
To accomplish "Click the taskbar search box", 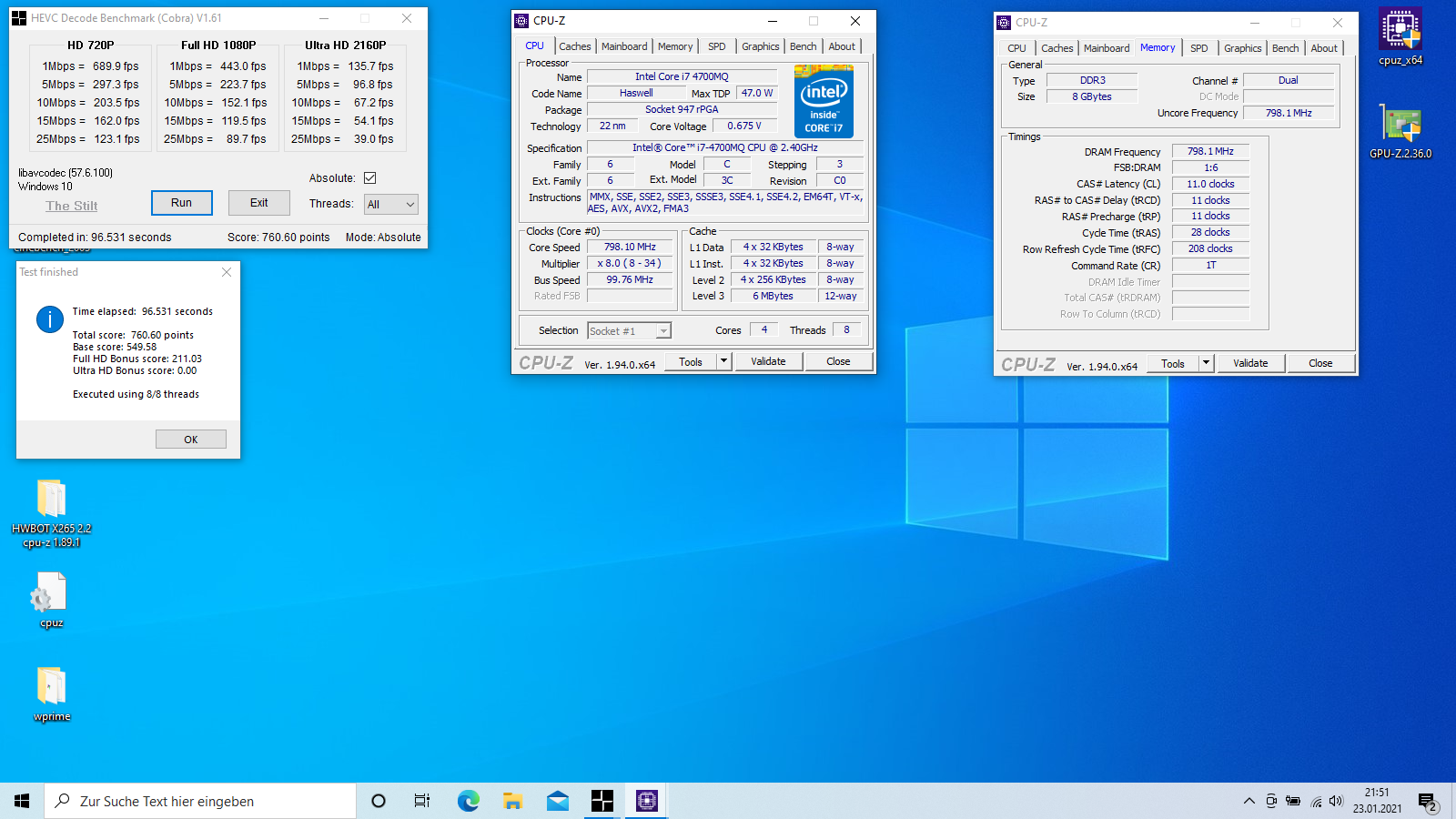I will tap(200, 801).
